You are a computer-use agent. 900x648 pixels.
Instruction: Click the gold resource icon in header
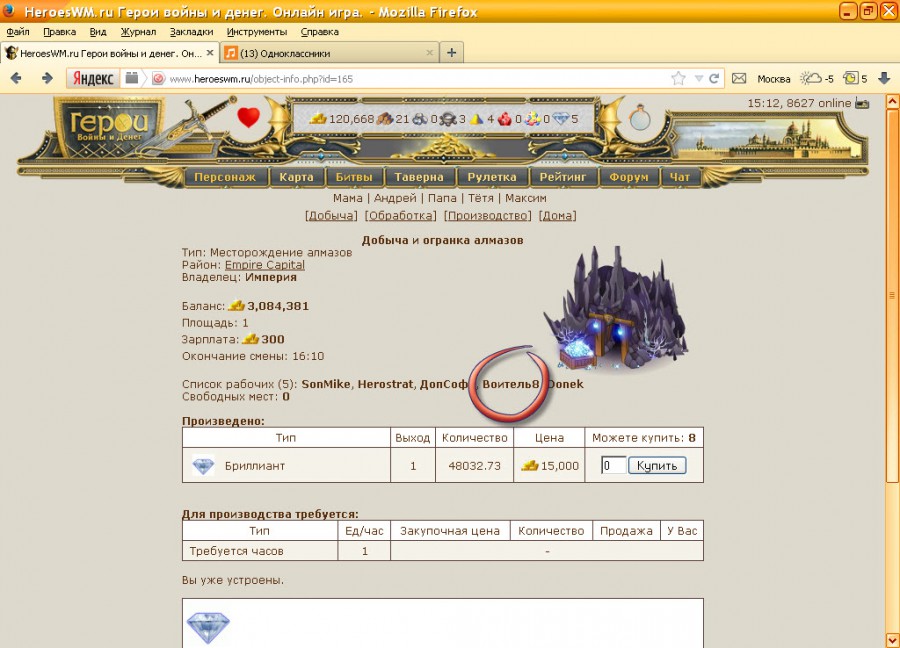click(x=318, y=119)
